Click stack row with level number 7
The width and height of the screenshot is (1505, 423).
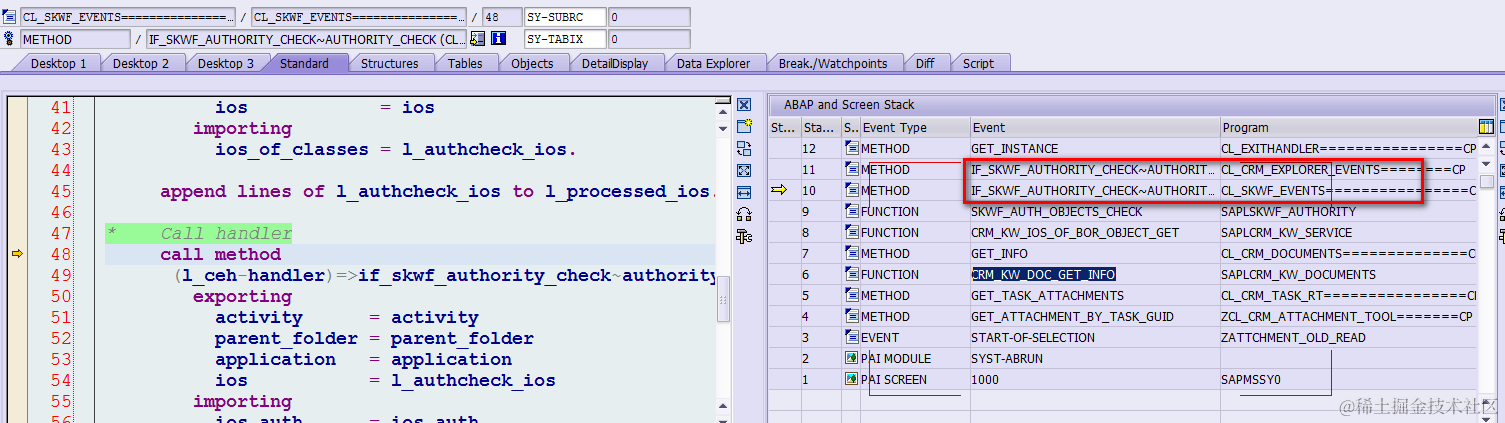point(1124,254)
